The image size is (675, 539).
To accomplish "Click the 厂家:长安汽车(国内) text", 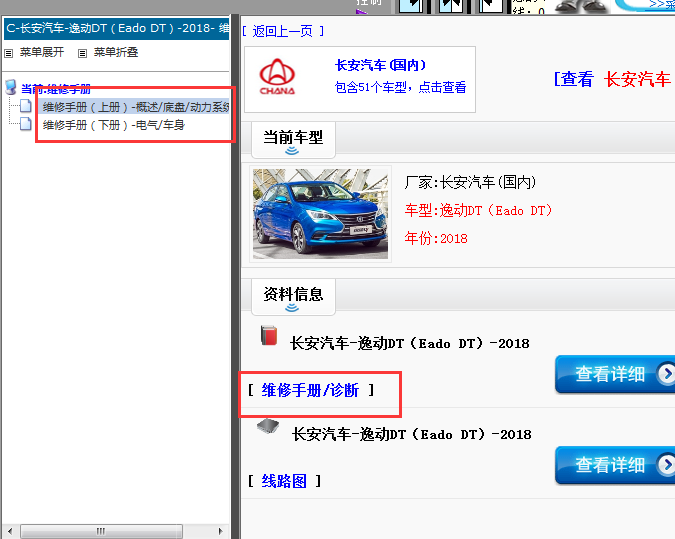I will coord(471,183).
